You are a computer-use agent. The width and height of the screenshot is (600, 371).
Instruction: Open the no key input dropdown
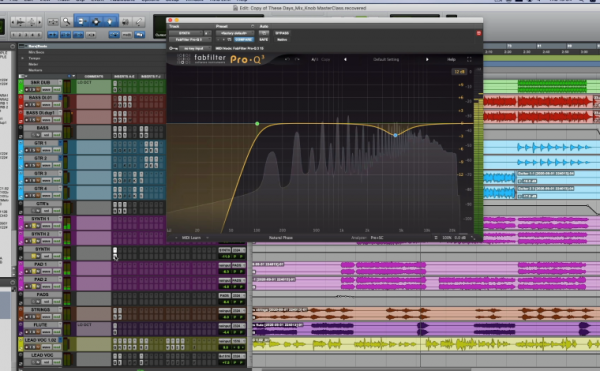[x=195, y=49]
